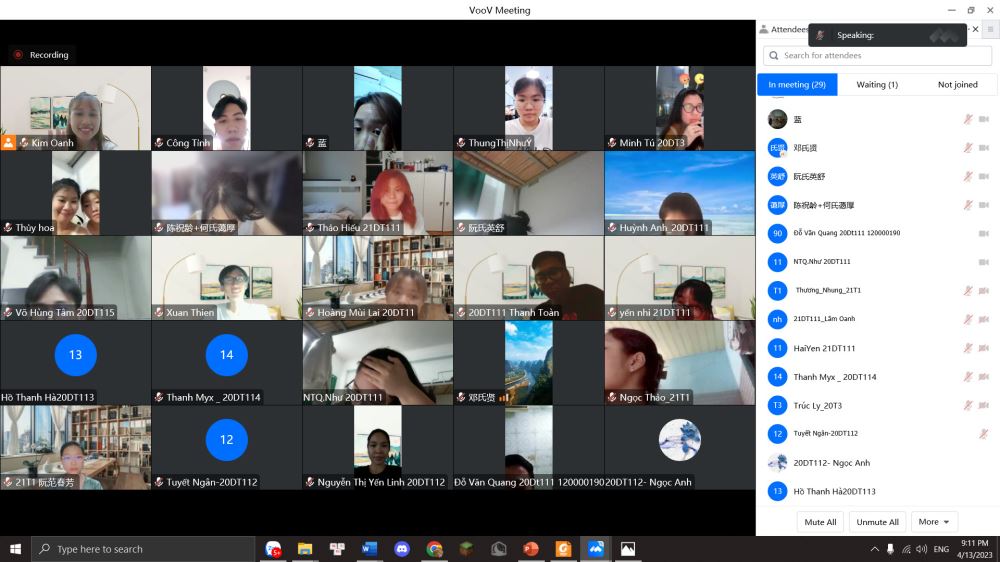This screenshot has height=562, width=1000.
Task: Switch to the Not joined tab
Action: [957, 85]
